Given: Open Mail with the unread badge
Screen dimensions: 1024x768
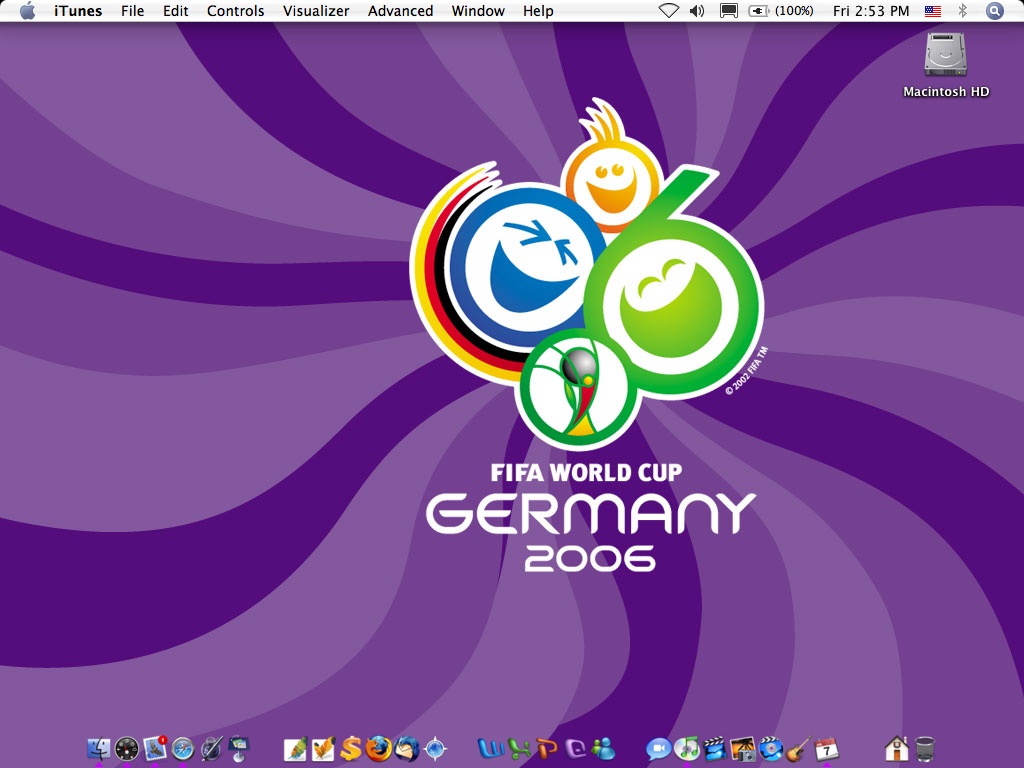Looking at the screenshot, I should pos(155,748).
